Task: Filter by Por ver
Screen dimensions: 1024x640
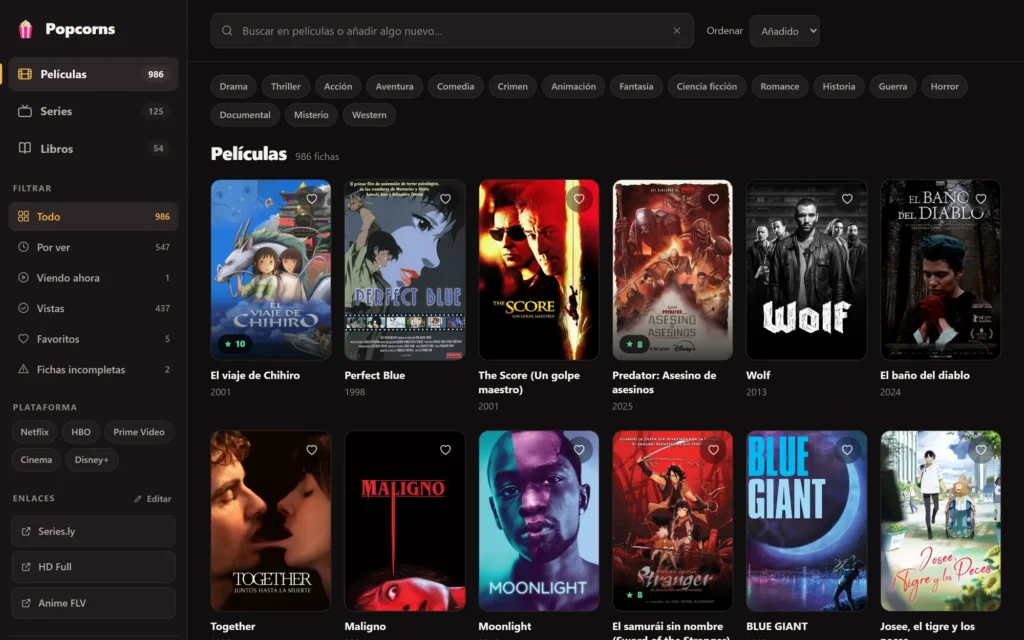Action: (x=93, y=247)
